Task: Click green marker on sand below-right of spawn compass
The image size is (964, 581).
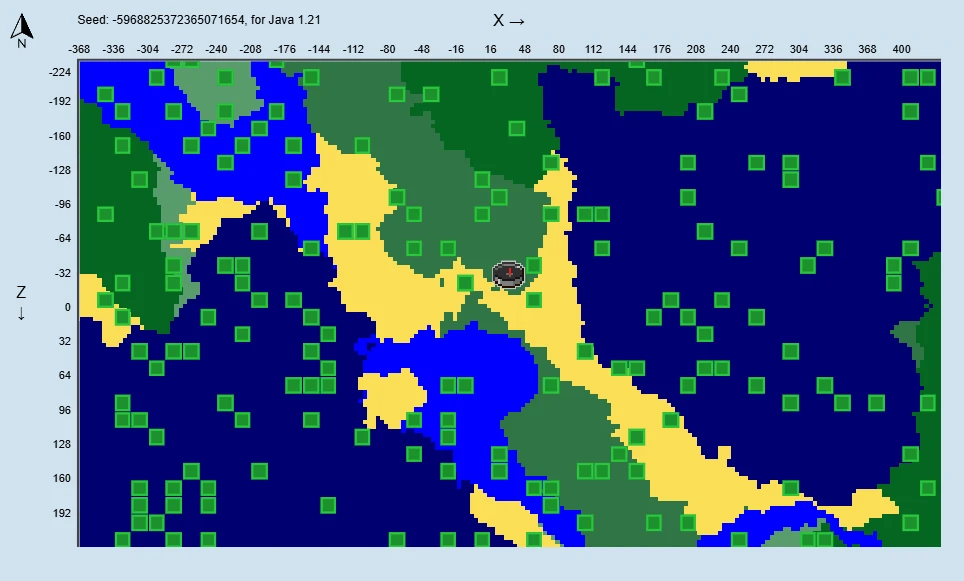Action: pos(534,300)
